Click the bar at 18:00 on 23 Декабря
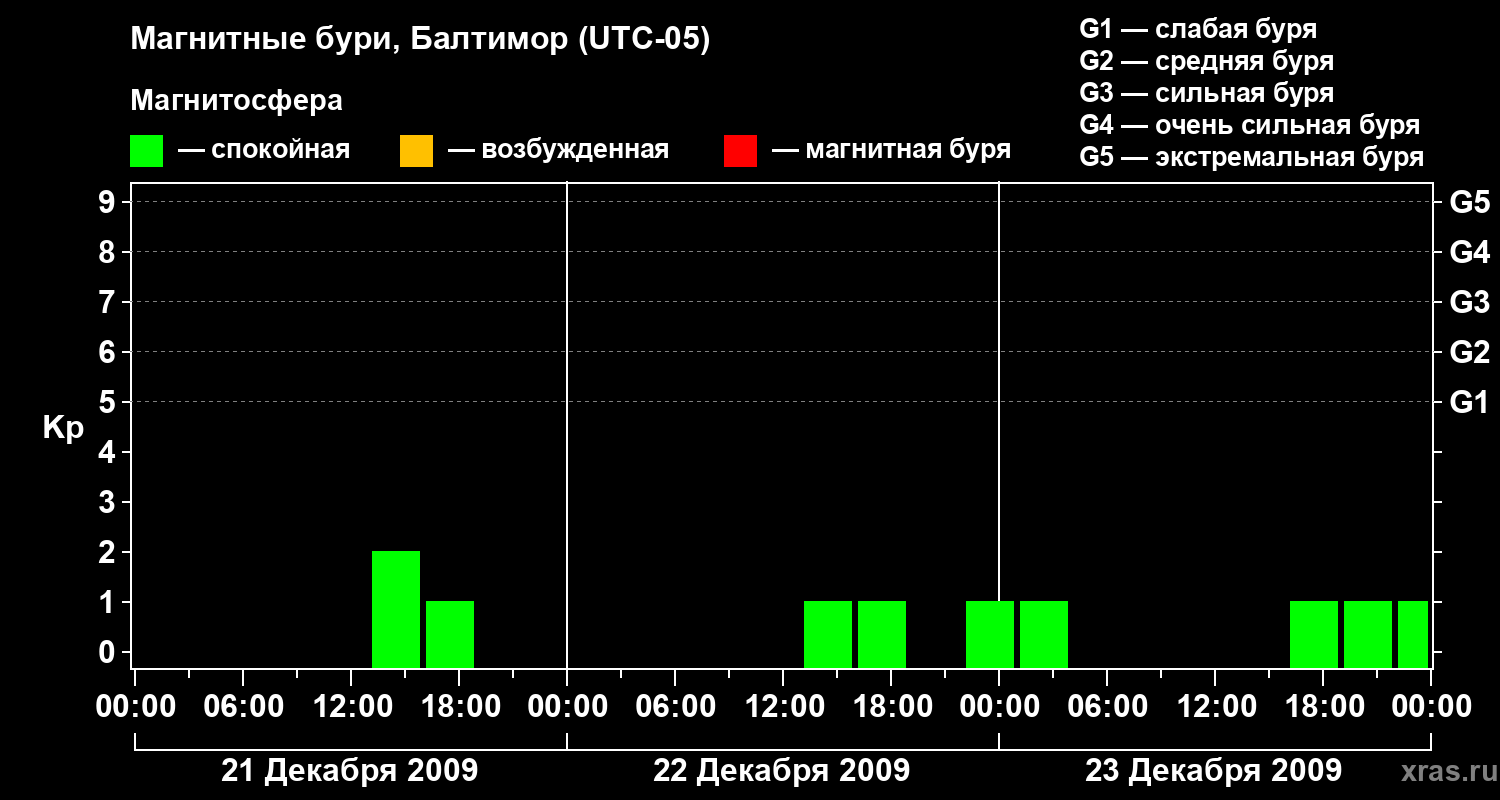This screenshot has width=1500, height=800. tap(1314, 634)
